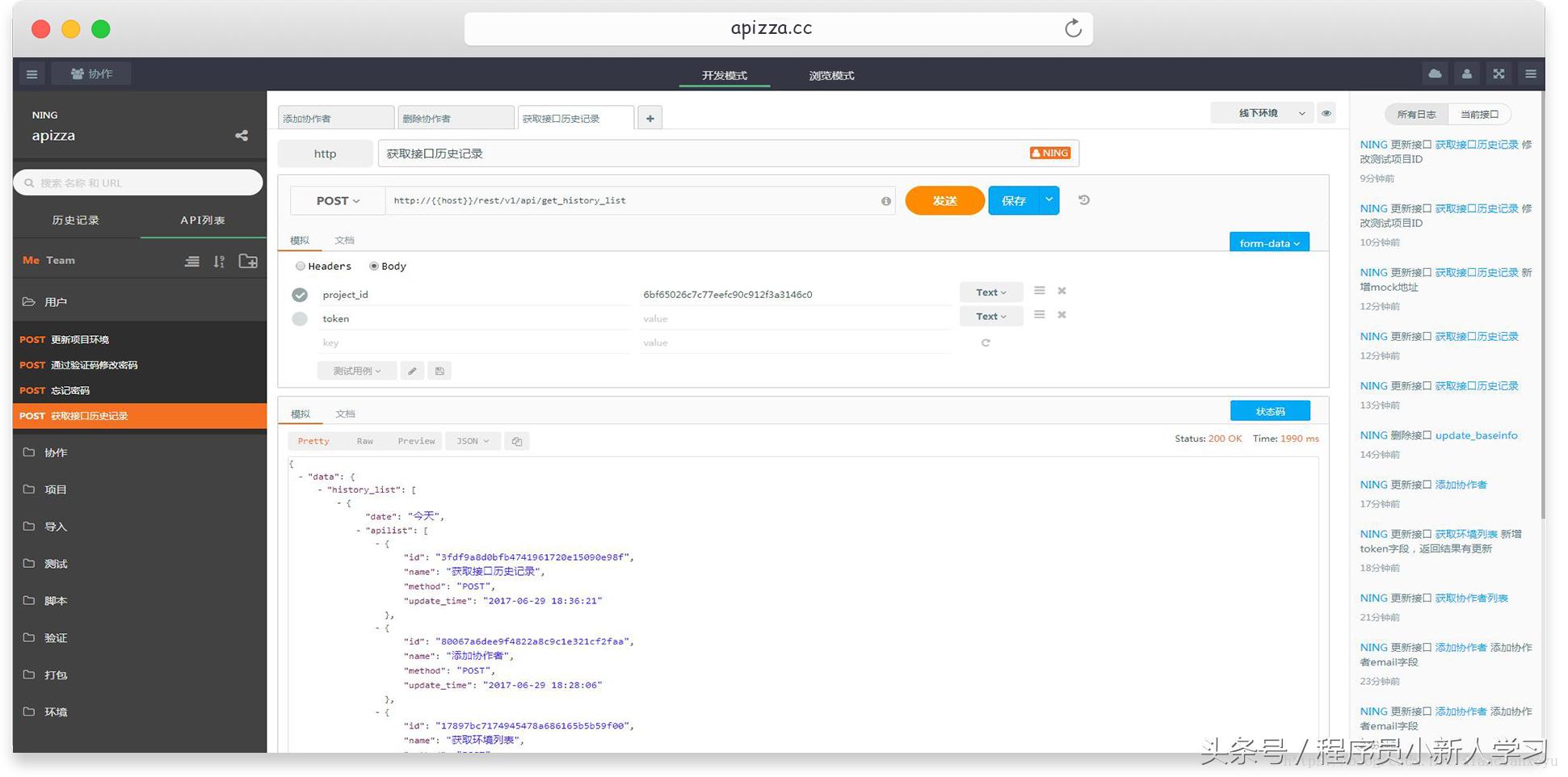1568x777 pixels.
Task: Enable the token parameter
Action: pyautogui.click(x=300, y=319)
